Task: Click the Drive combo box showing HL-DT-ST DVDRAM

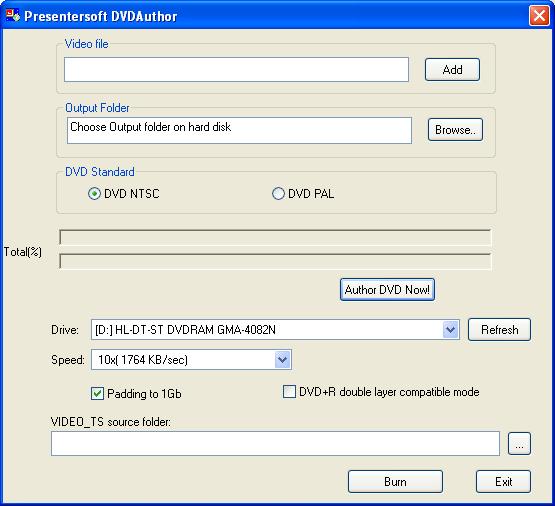Action: pos(275,330)
